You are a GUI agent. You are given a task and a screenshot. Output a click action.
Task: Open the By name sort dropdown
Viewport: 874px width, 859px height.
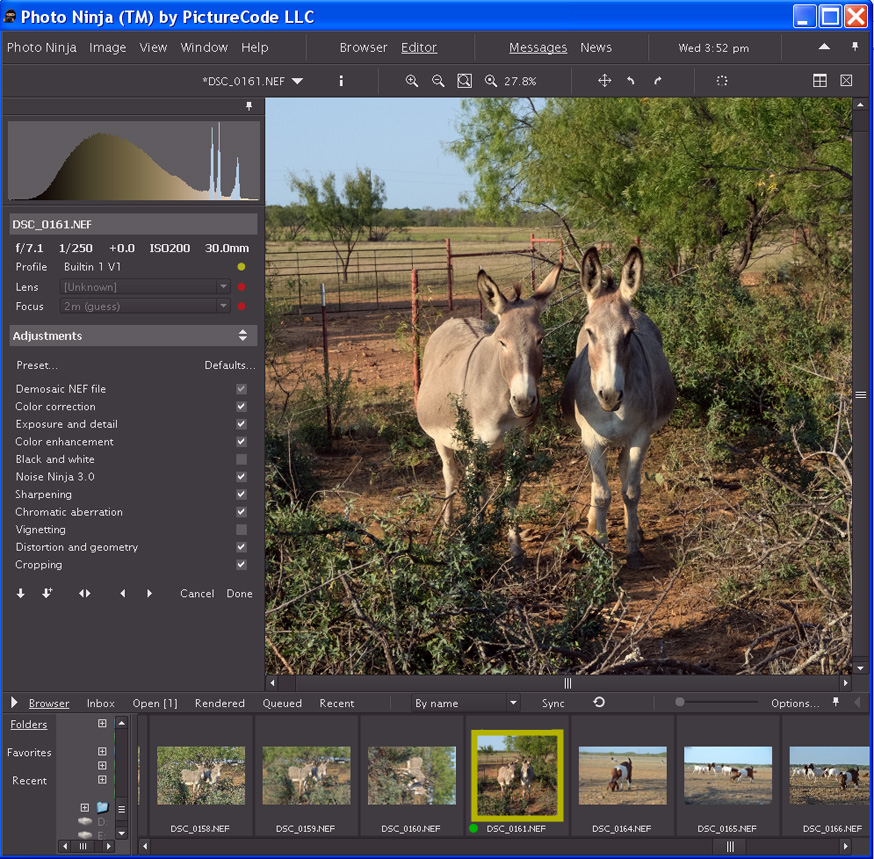click(x=465, y=703)
